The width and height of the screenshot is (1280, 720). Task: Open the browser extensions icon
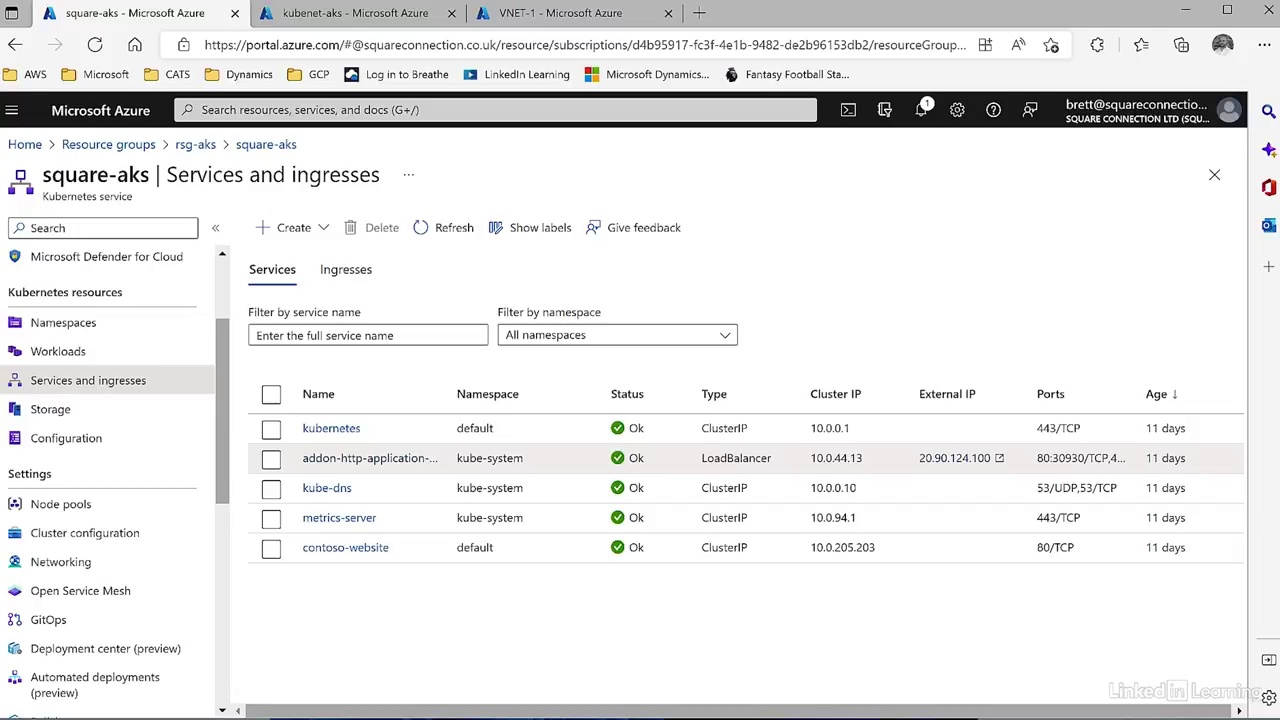(x=1097, y=45)
